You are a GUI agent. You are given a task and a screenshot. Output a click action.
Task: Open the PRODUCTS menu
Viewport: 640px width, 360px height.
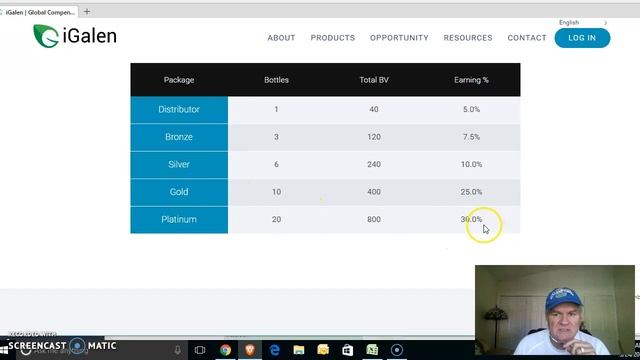[x=333, y=38]
